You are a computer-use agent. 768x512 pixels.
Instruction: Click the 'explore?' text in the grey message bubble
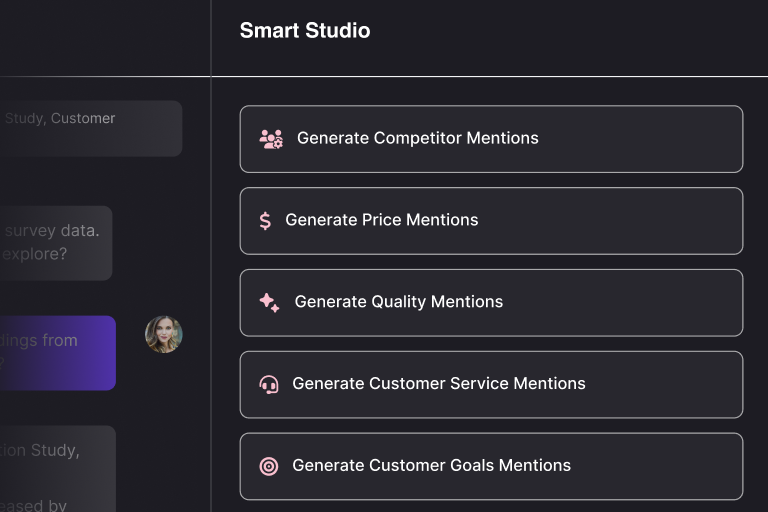coord(34,254)
